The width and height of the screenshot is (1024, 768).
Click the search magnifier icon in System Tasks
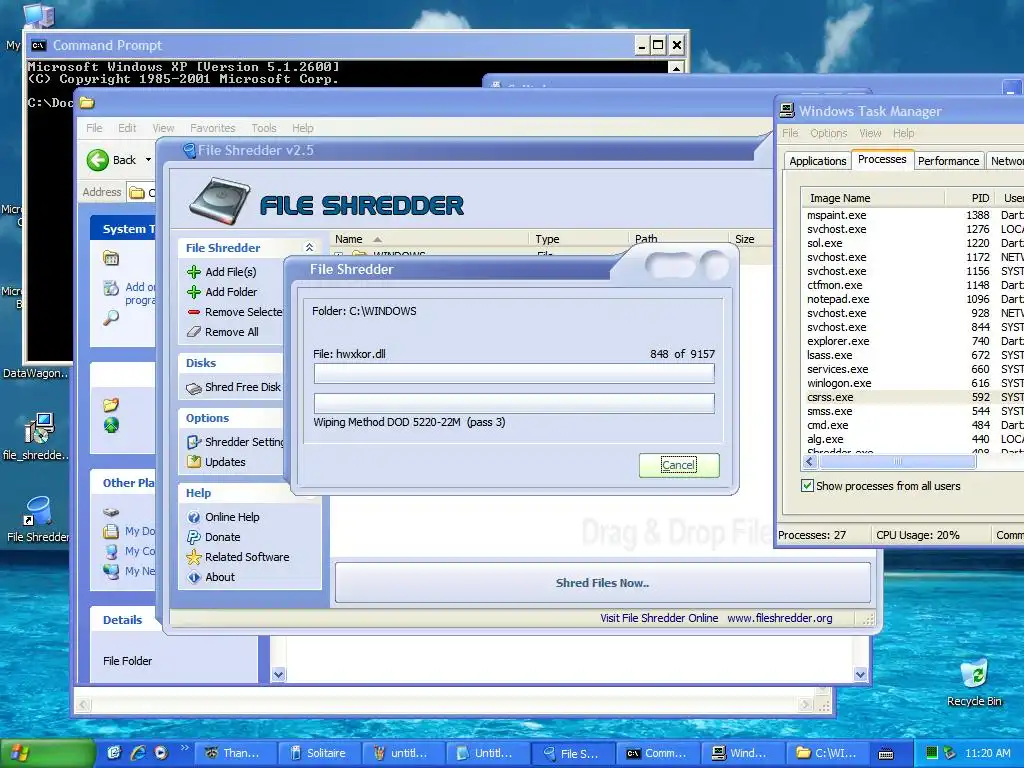point(111,318)
